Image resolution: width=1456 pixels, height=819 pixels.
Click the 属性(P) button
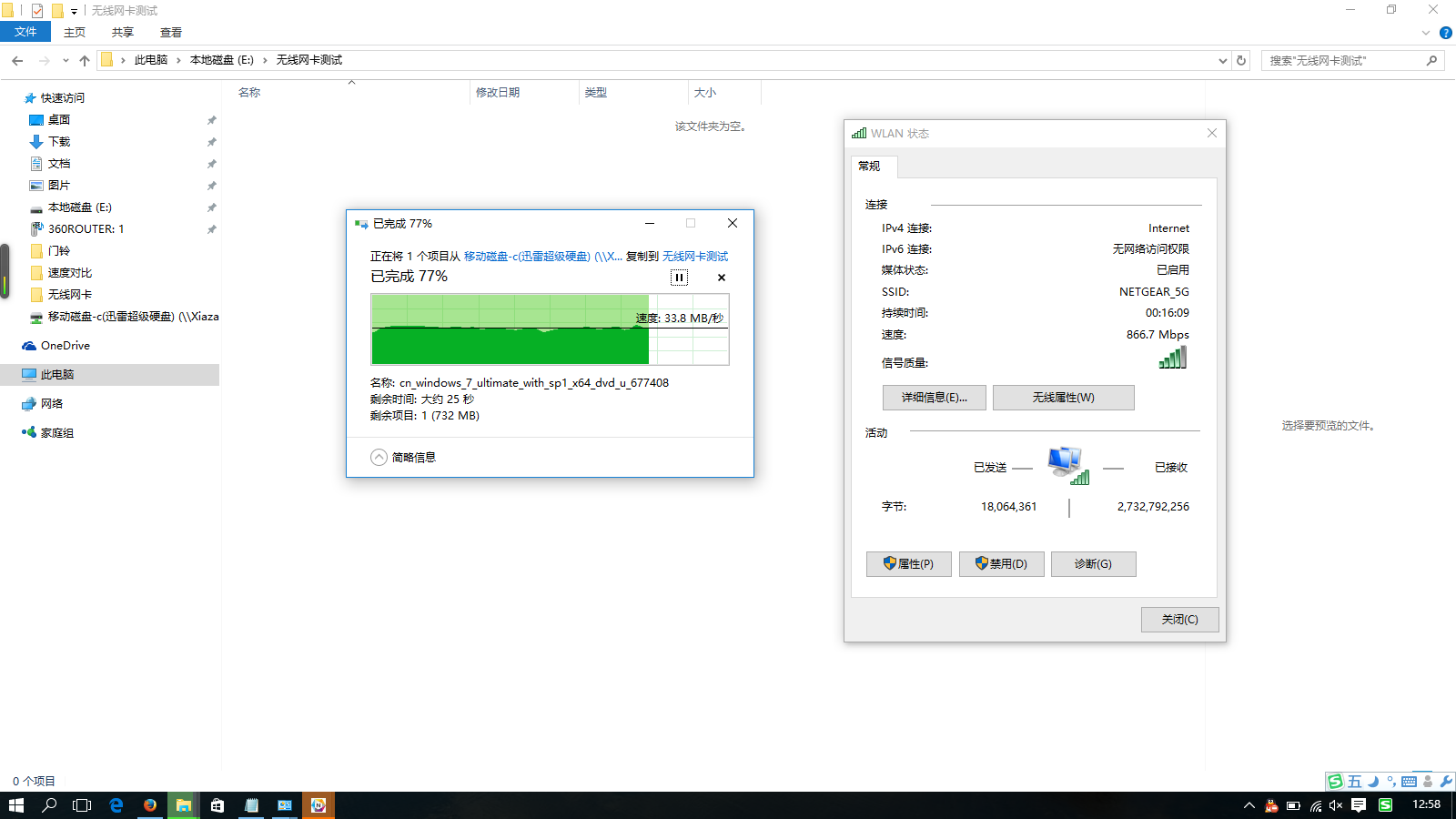click(x=909, y=564)
